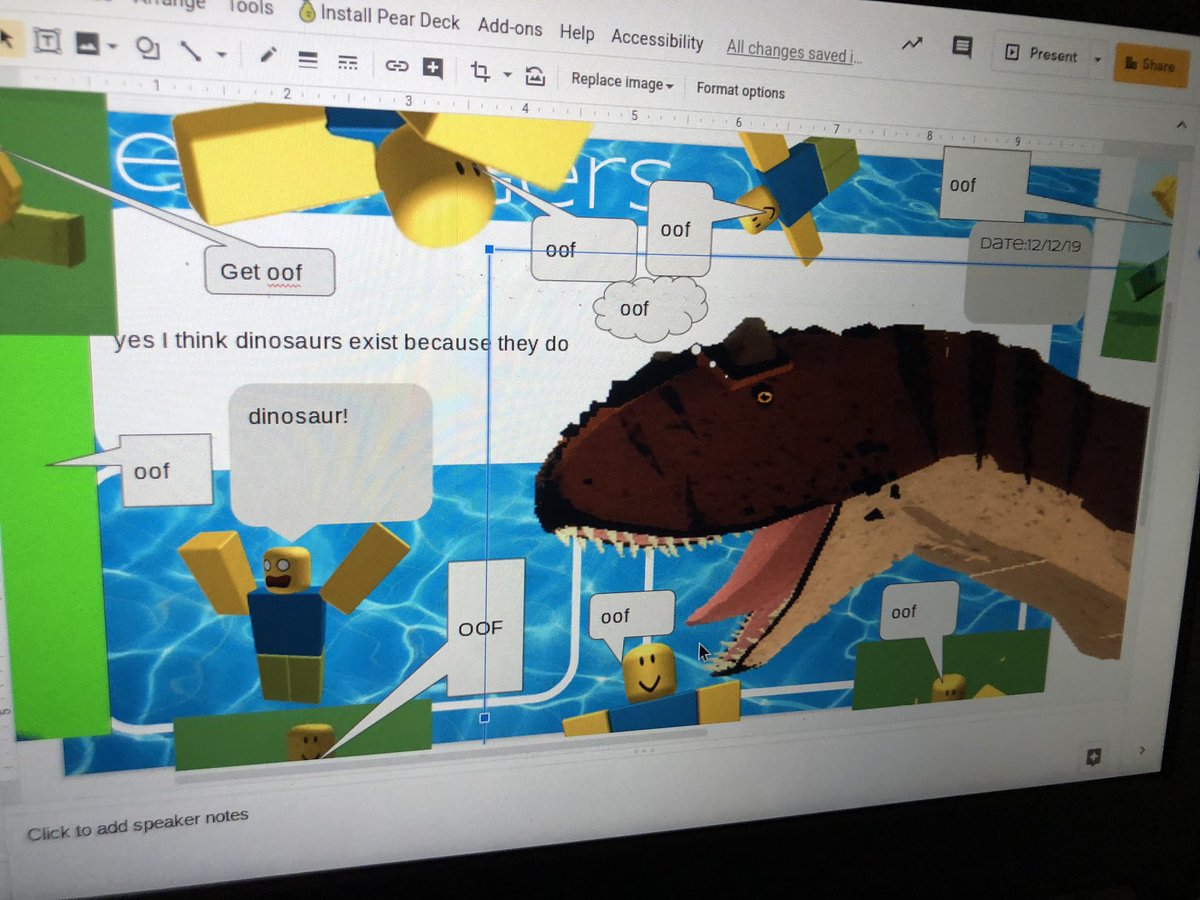Select the shape tool

pos(148,50)
